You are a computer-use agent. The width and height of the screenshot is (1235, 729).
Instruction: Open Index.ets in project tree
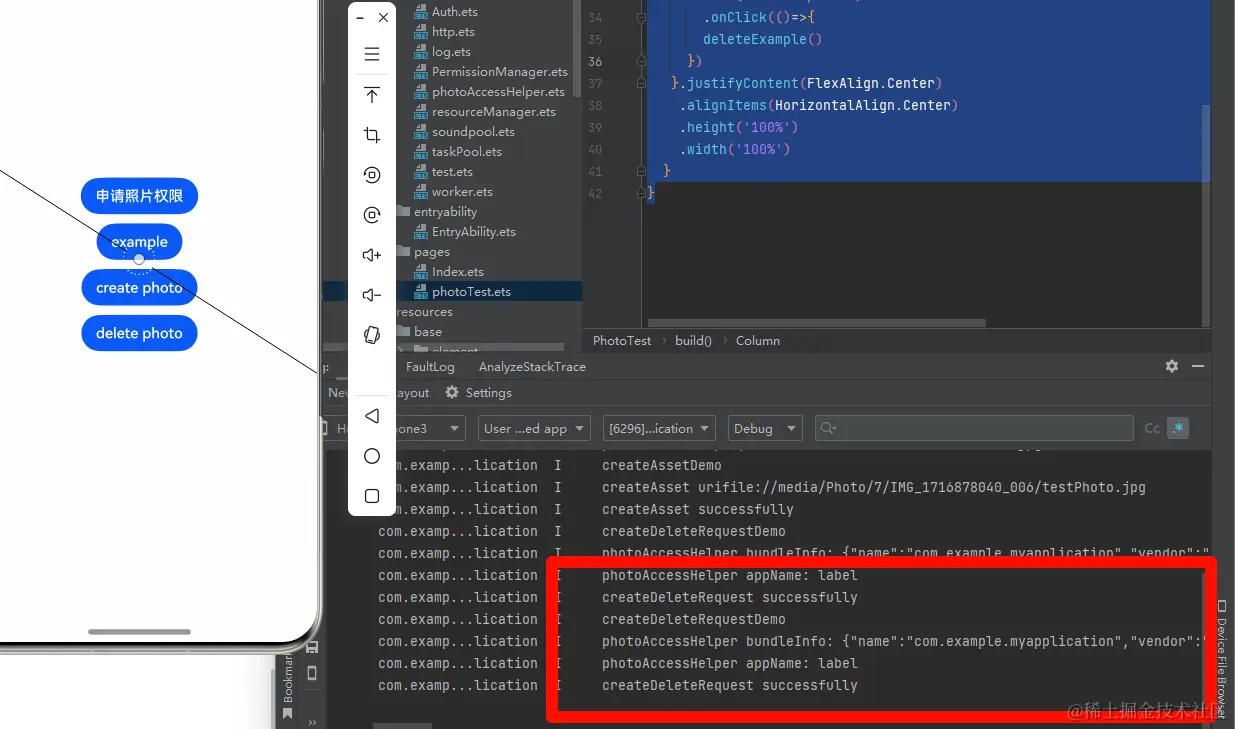(x=457, y=272)
